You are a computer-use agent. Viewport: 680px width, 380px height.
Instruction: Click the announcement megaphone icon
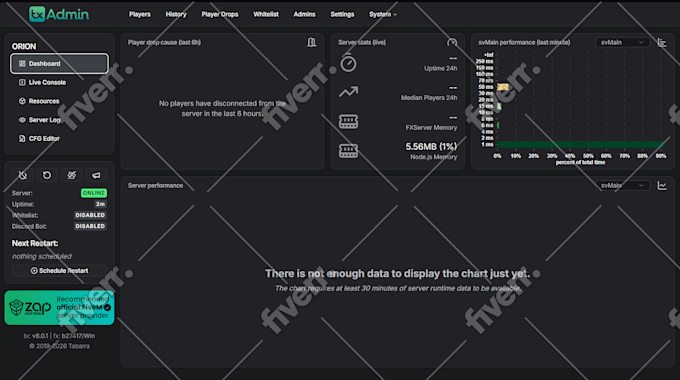click(96, 175)
